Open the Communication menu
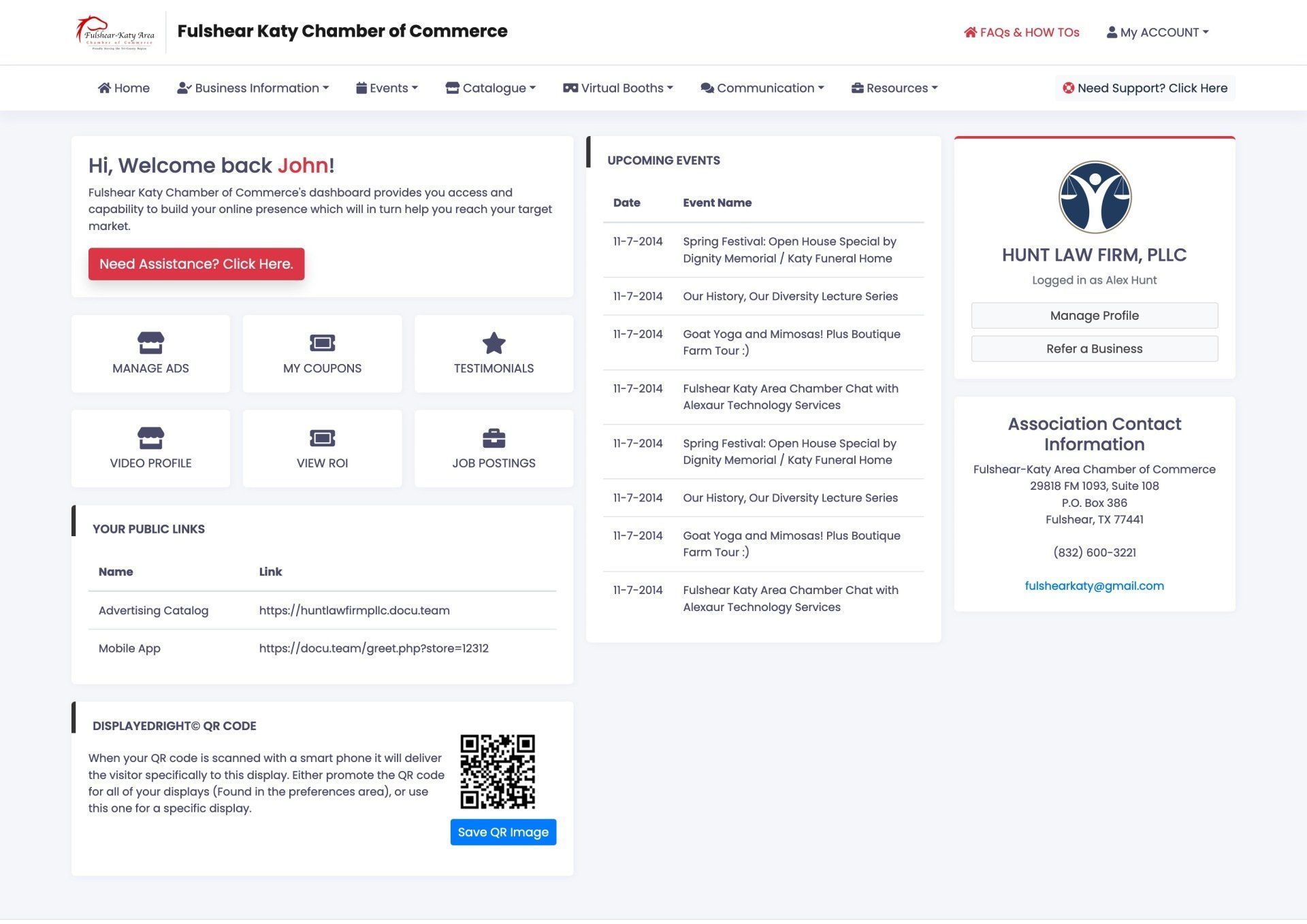This screenshot has height=924, width=1307. pyautogui.click(x=762, y=87)
